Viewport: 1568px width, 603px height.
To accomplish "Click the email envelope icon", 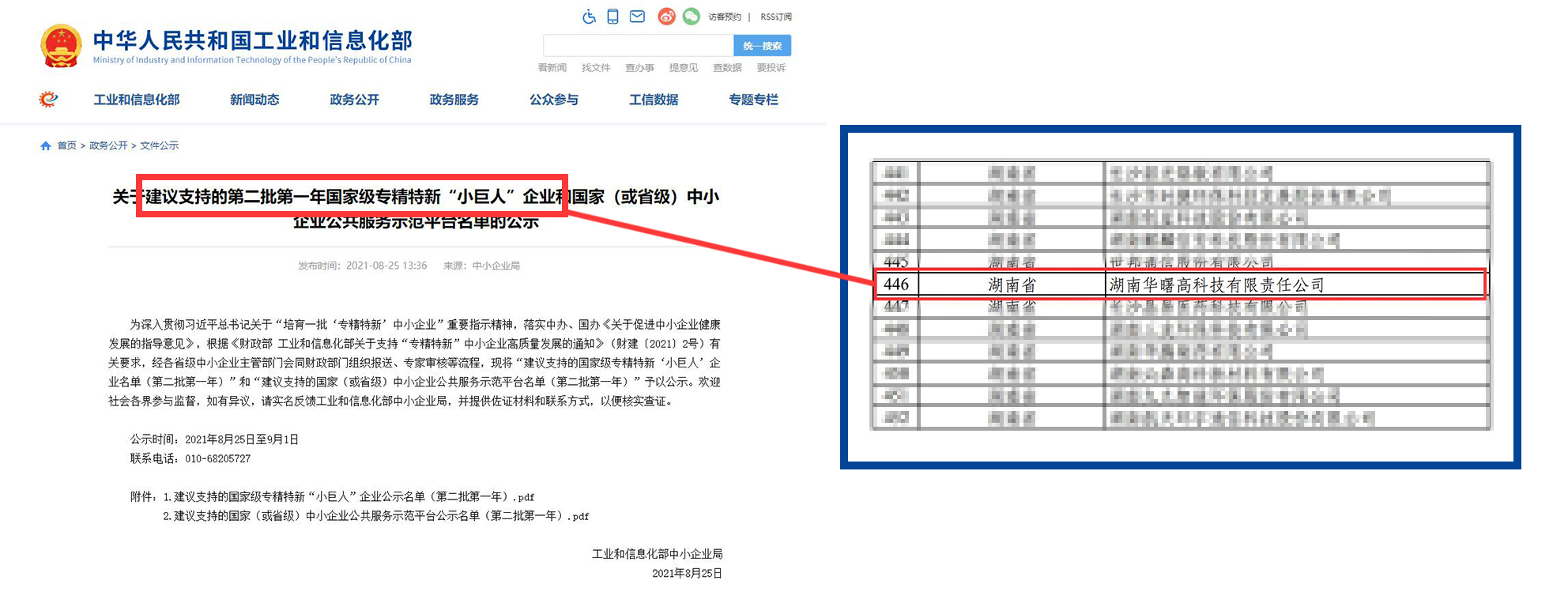I will pyautogui.click(x=637, y=17).
